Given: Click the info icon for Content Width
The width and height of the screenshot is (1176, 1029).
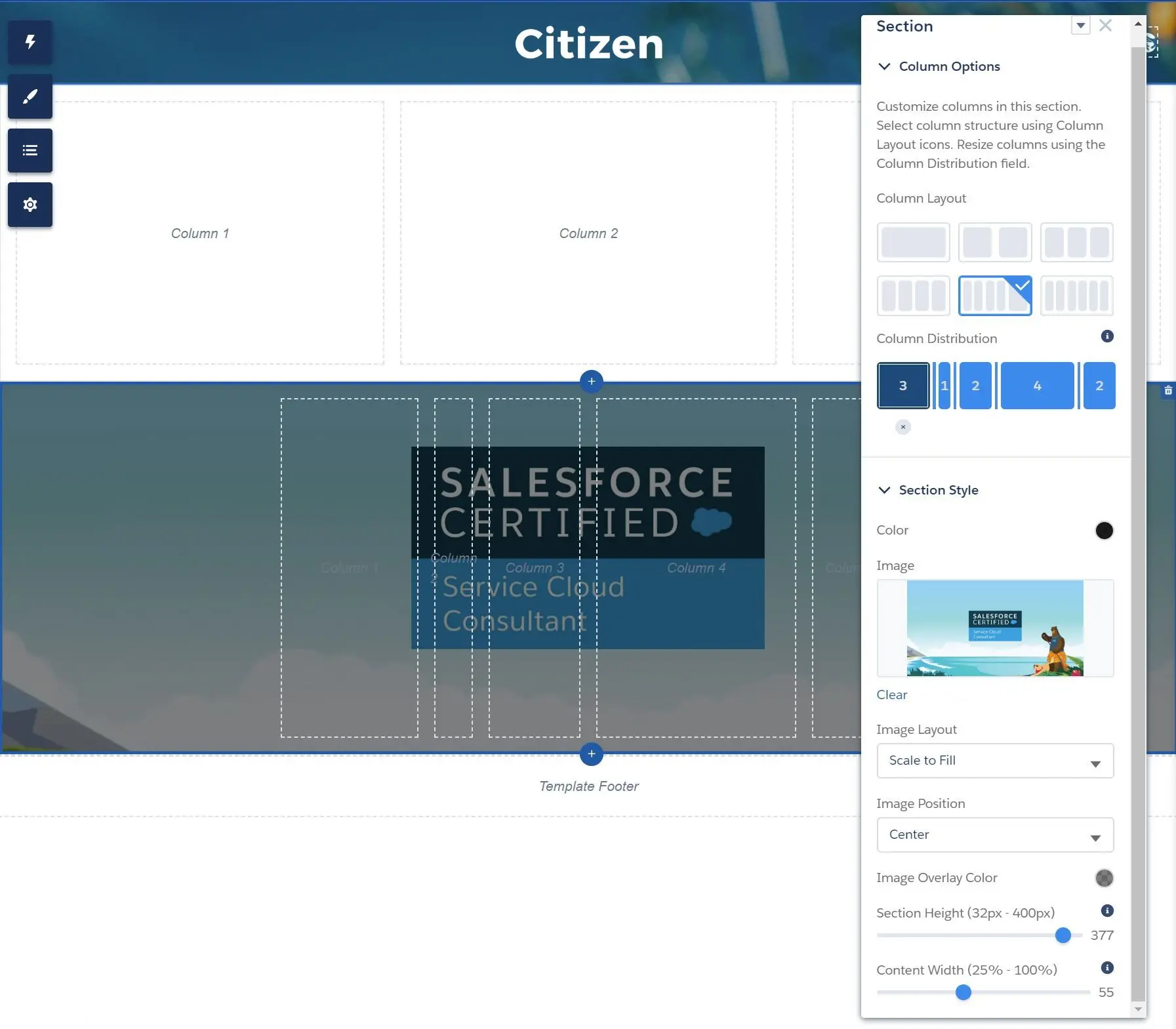Looking at the screenshot, I should 1107,968.
